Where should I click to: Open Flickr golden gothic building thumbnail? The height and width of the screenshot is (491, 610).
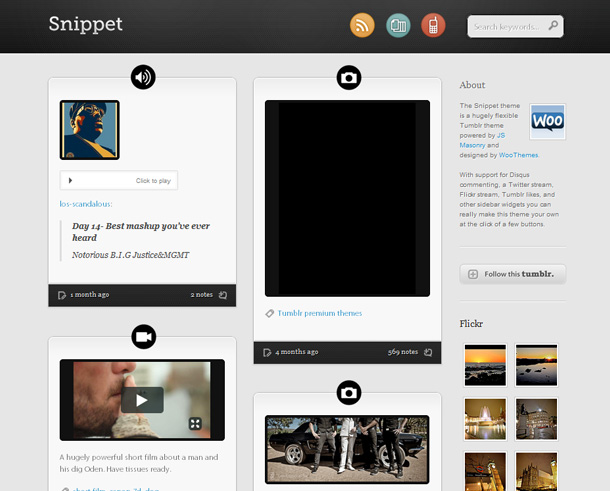click(x=536, y=471)
